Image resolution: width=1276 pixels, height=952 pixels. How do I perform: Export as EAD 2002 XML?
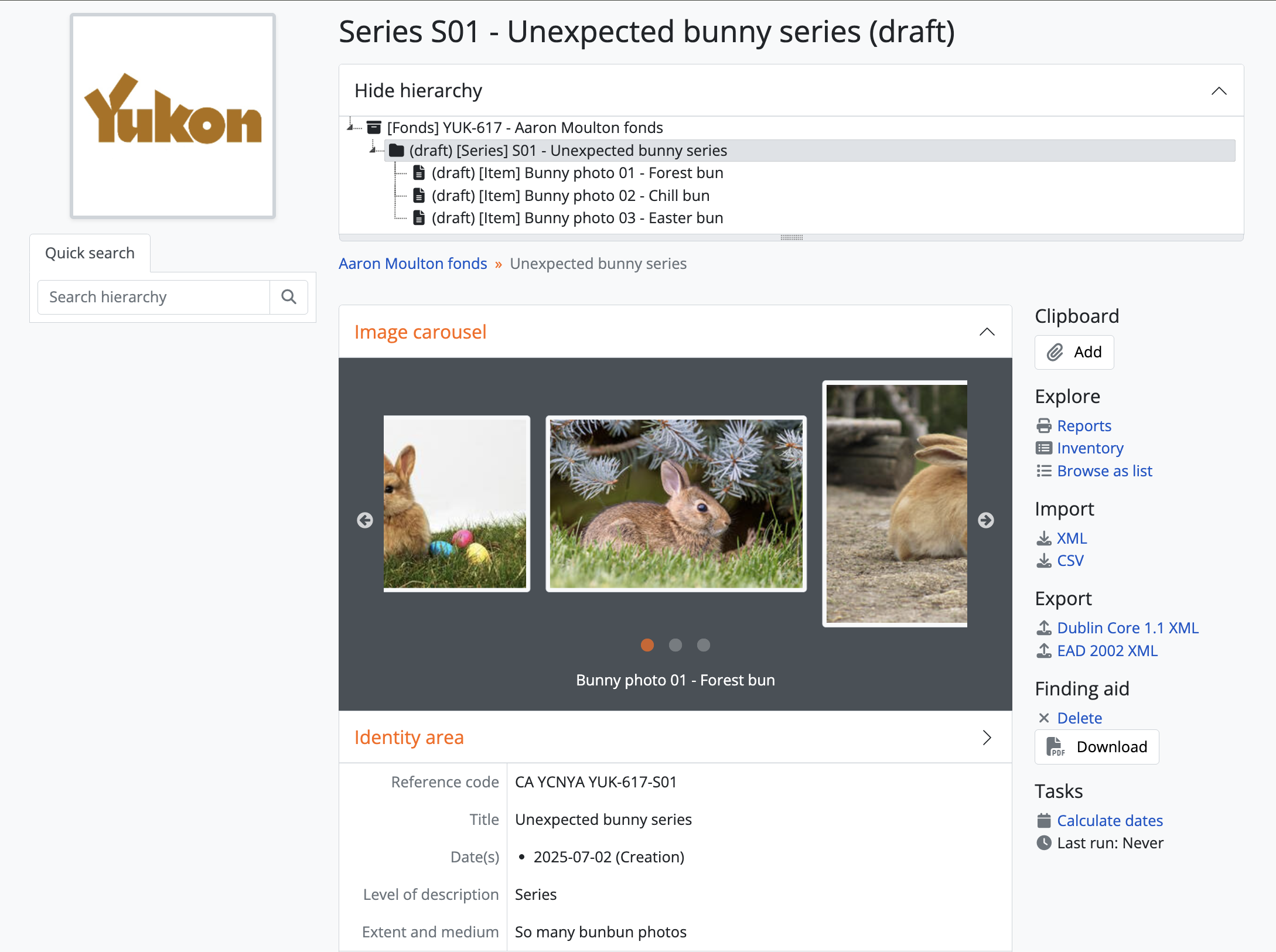pos(1107,651)
